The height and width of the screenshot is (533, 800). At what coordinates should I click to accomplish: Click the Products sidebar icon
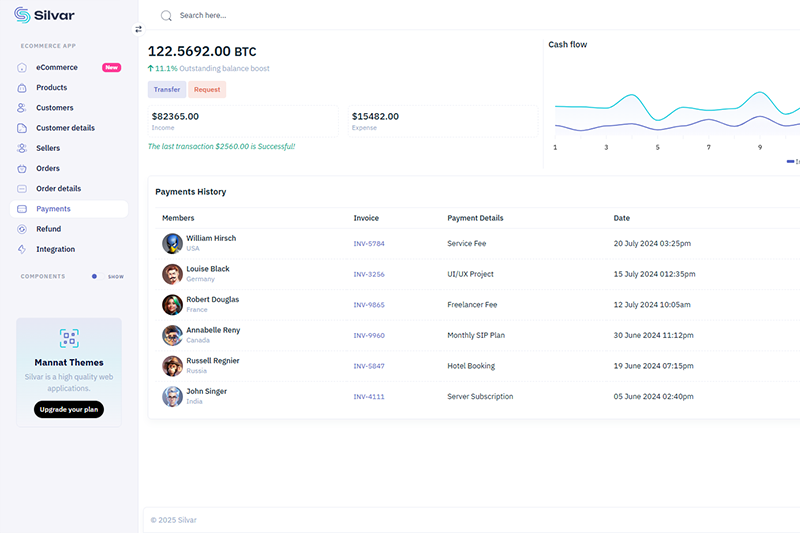click(22, 88)
